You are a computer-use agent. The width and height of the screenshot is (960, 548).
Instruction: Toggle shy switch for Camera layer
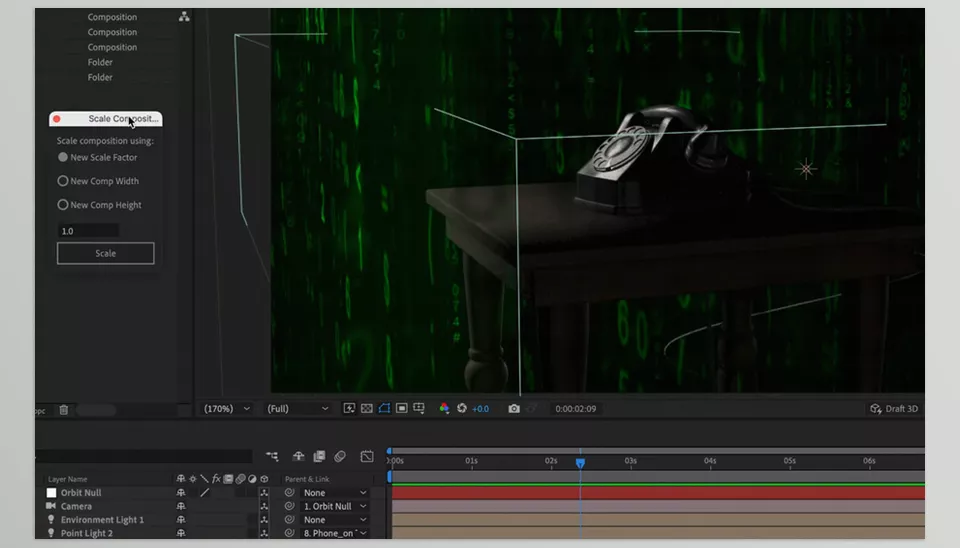coord(181,506)
